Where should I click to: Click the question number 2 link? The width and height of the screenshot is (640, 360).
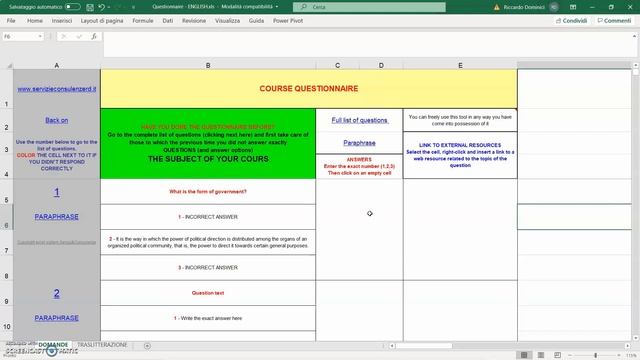point(57,293)
